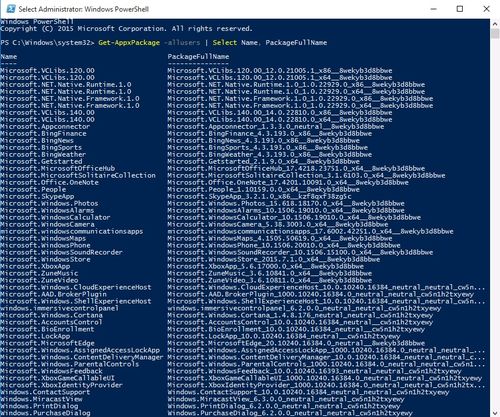500x417 pixels.
Task: Click the MicrosoftEdge full package name
Action: tap(296, 344)
